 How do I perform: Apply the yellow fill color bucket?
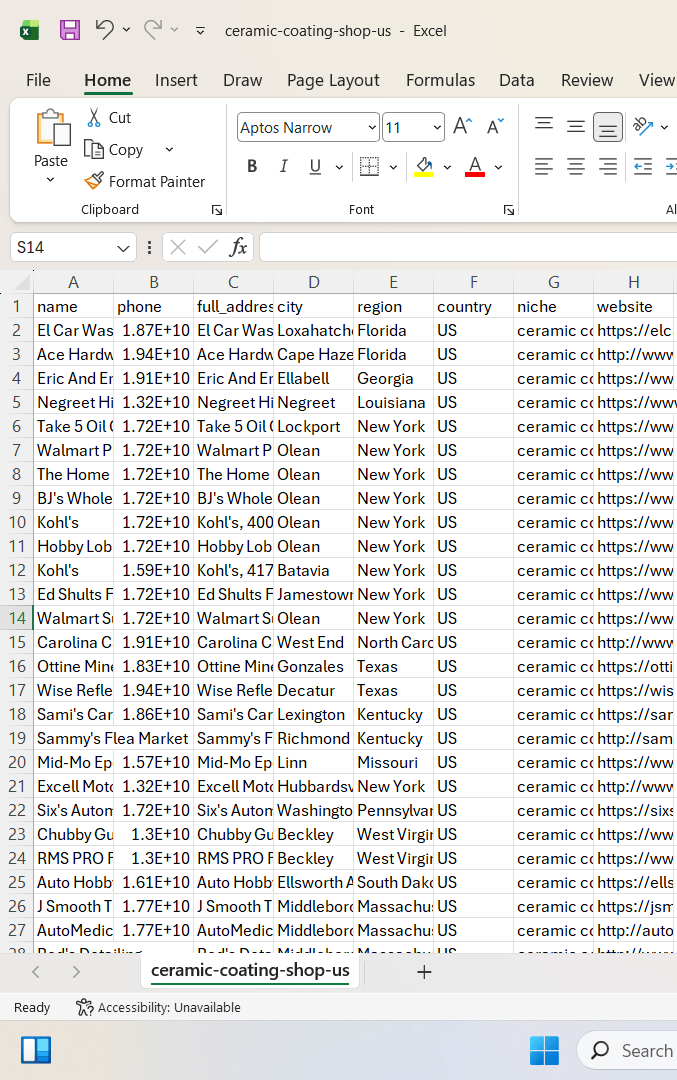click(x=424, y=167)
